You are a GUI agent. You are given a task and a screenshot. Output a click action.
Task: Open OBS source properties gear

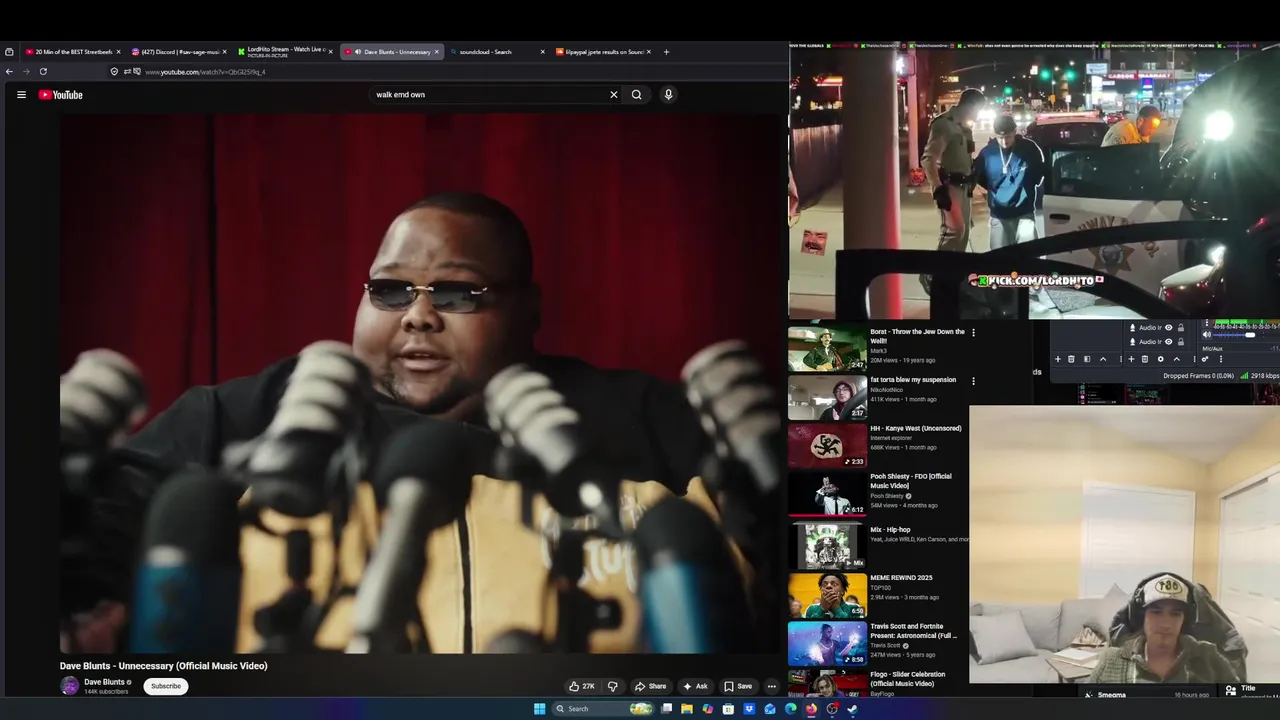click(x=1161, y=359)
